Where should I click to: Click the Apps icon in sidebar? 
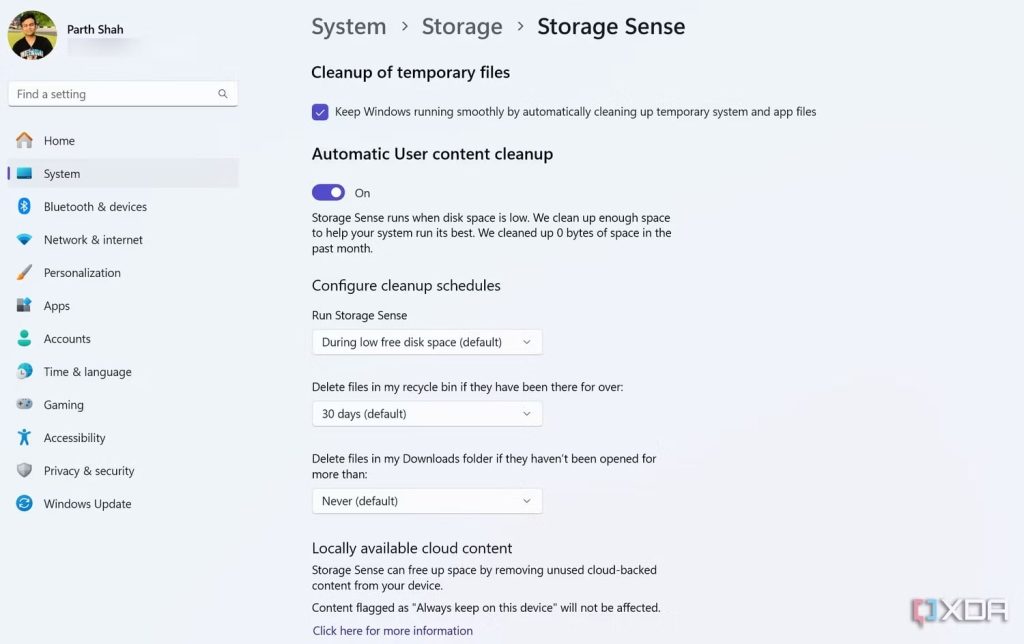[x=24, y=306]
